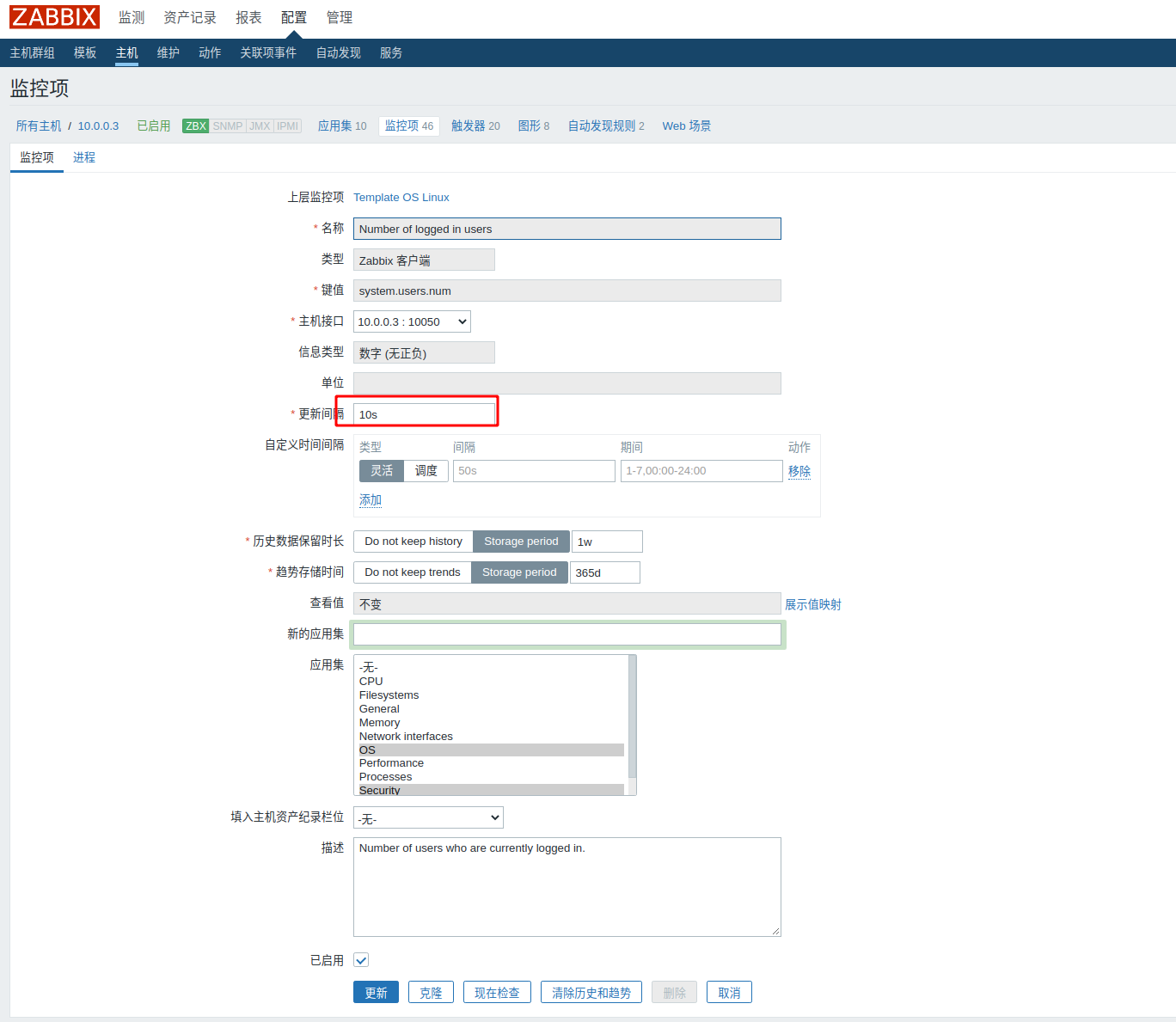Open 自动发现规则 2 link
Viewport: 1176px width, 1022px height.
click(x=606, y=126)
